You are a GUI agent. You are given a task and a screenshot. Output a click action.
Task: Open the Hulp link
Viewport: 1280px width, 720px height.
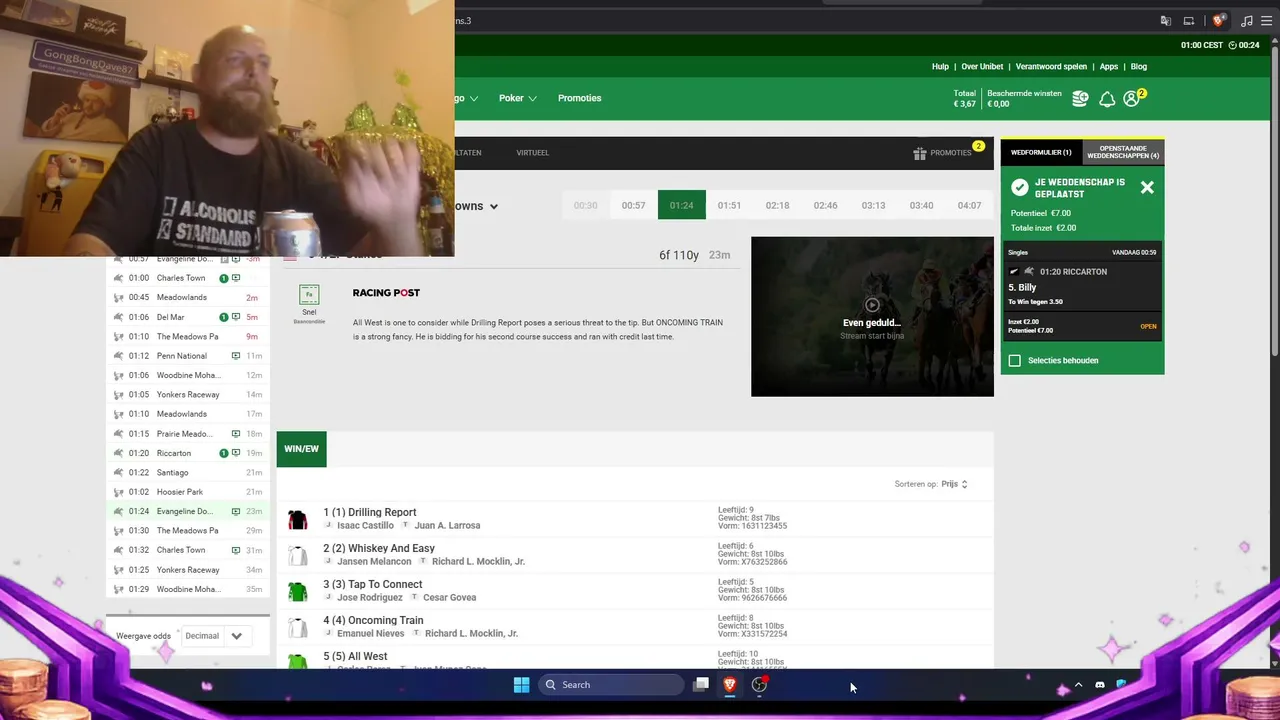(x=940, y=67)
